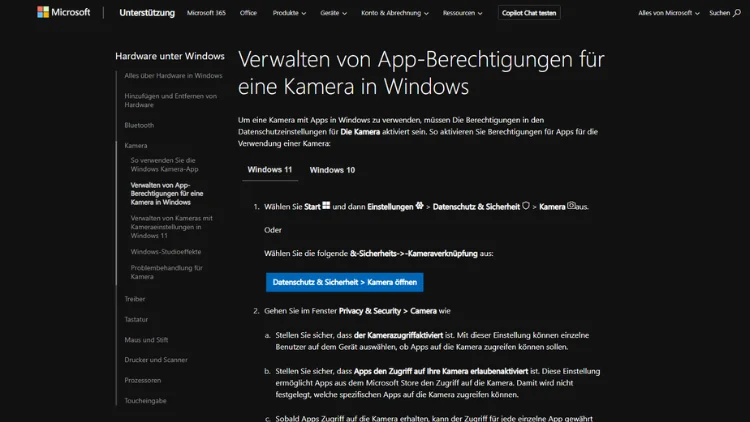Open So verwenden Sie die Windows Kamera-App
Image resolution: width=750 pixels, height=422 pixels.
click(165, 165)
